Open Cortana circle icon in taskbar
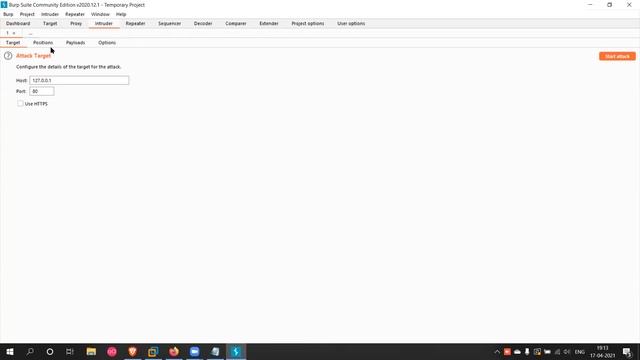This screenshot has height=360, width=640. coord(50,351)
